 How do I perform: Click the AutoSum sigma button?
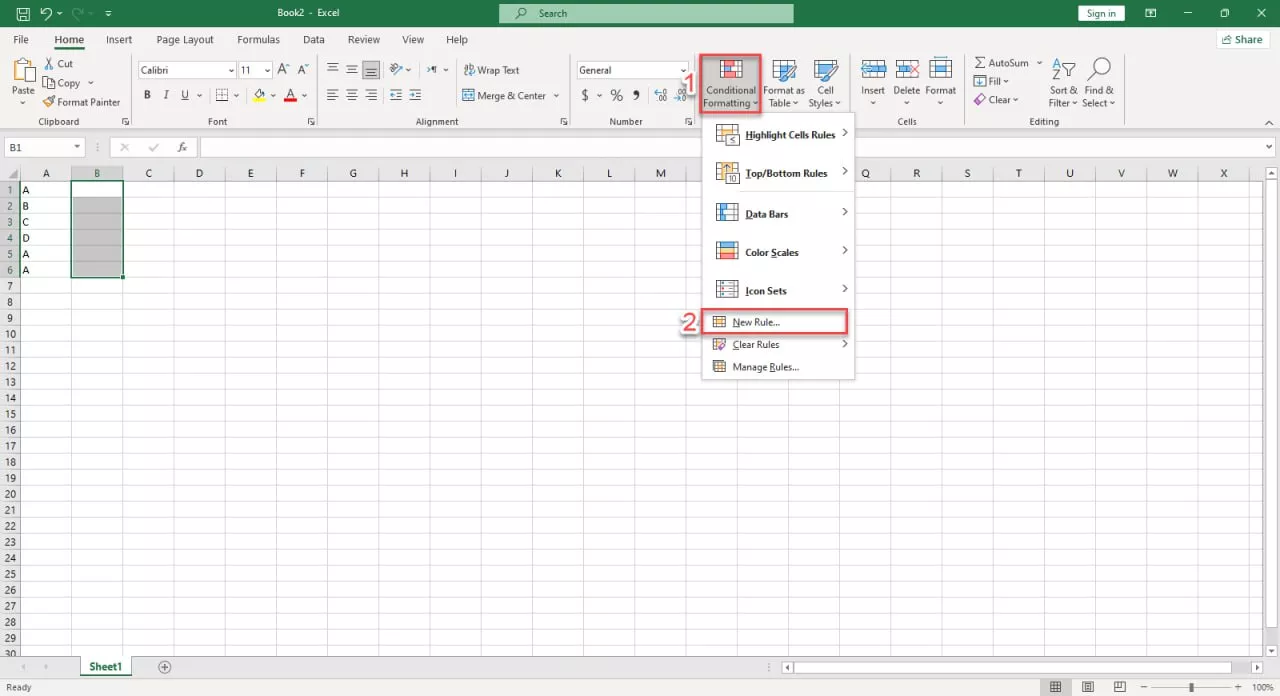1001,63
